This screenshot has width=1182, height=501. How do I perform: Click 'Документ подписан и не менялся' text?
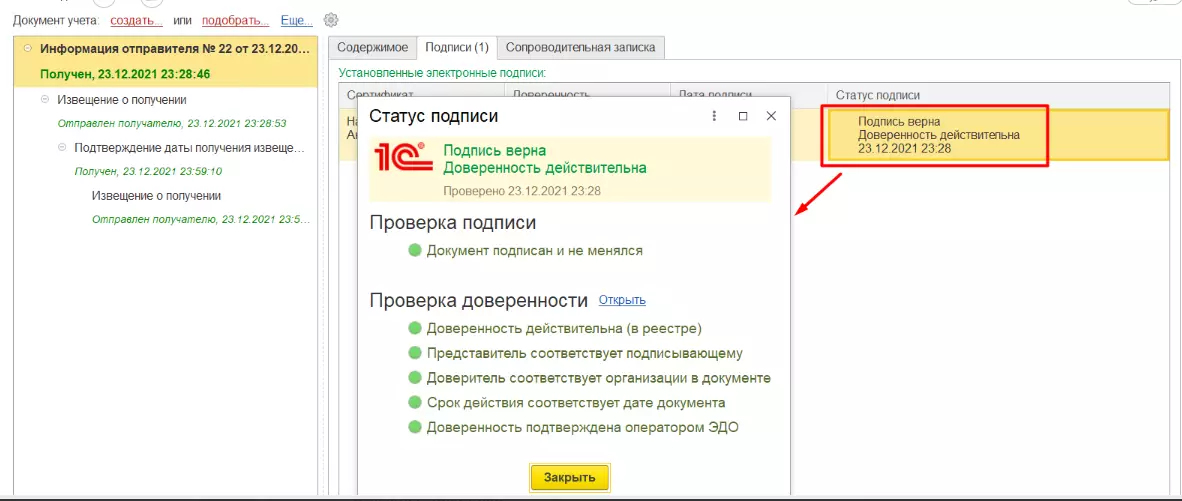click(534, 250)
